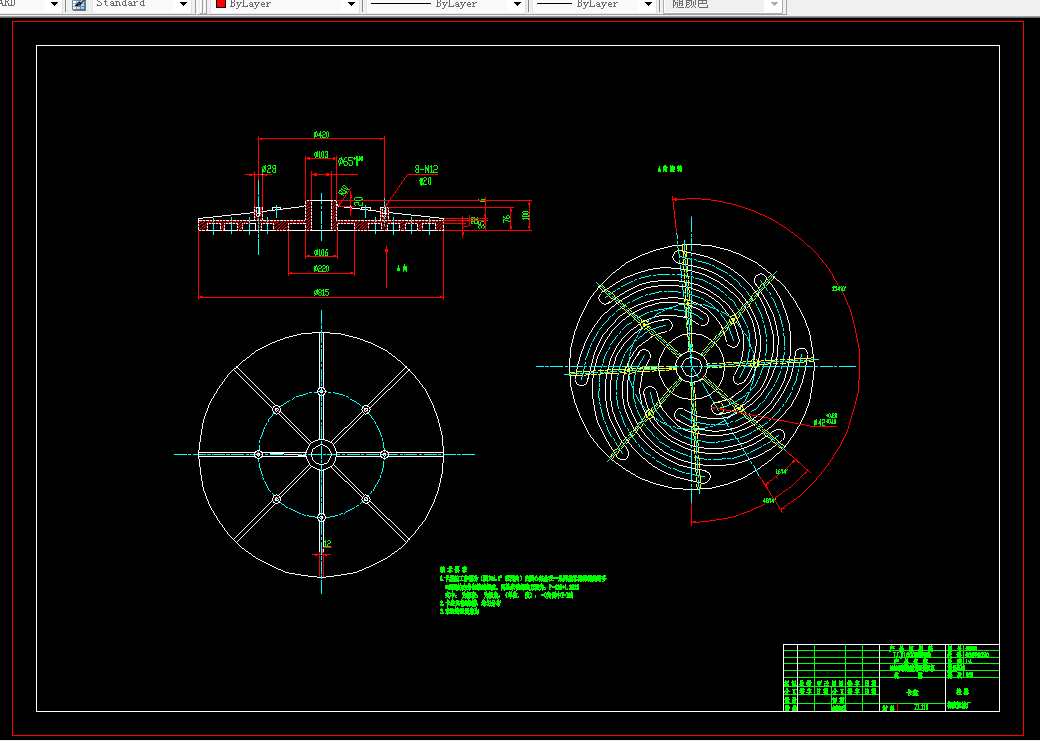Select the ø20 text under 8-N12

tap(425, 181)
